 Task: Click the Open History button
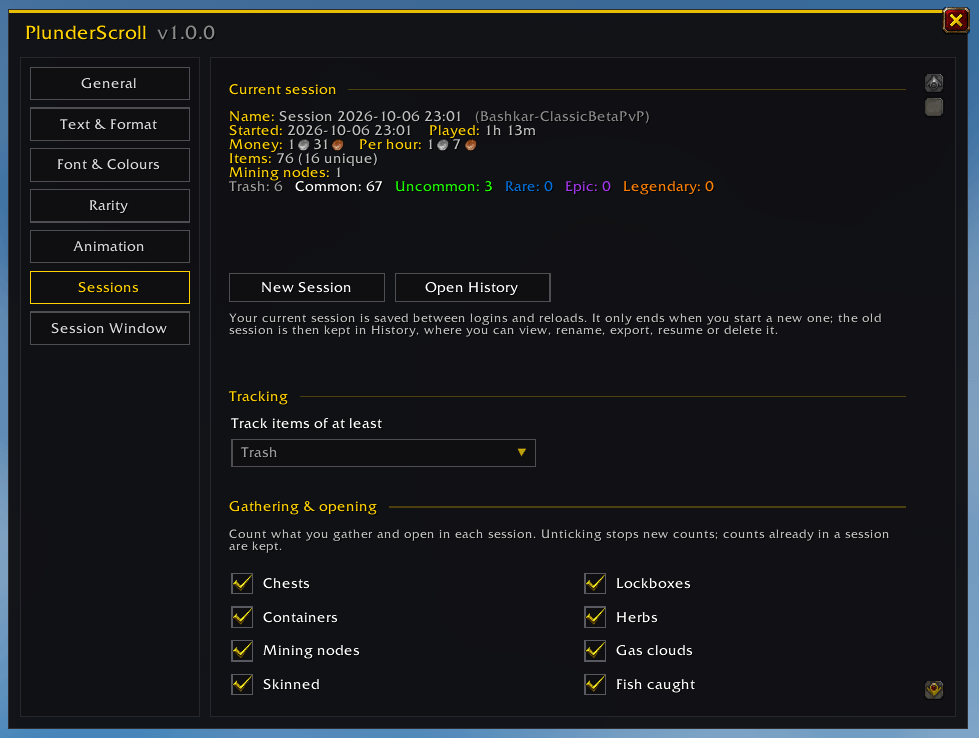pos(473,287)
